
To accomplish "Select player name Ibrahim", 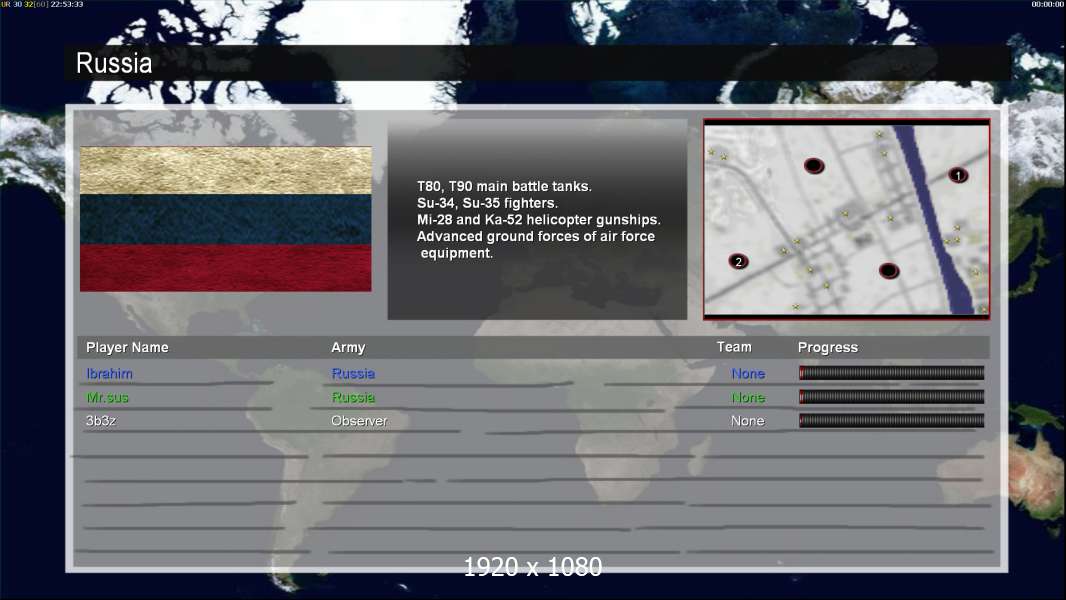I will (x=109, y=374).
